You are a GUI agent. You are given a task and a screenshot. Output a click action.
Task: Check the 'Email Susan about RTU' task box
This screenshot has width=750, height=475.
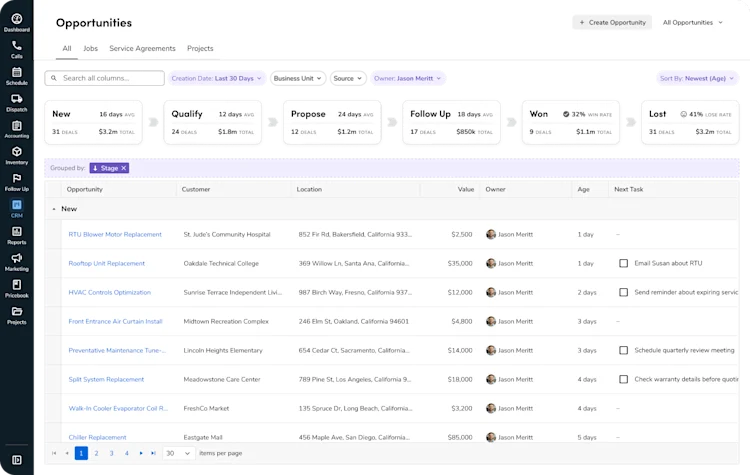pos(623,263)
